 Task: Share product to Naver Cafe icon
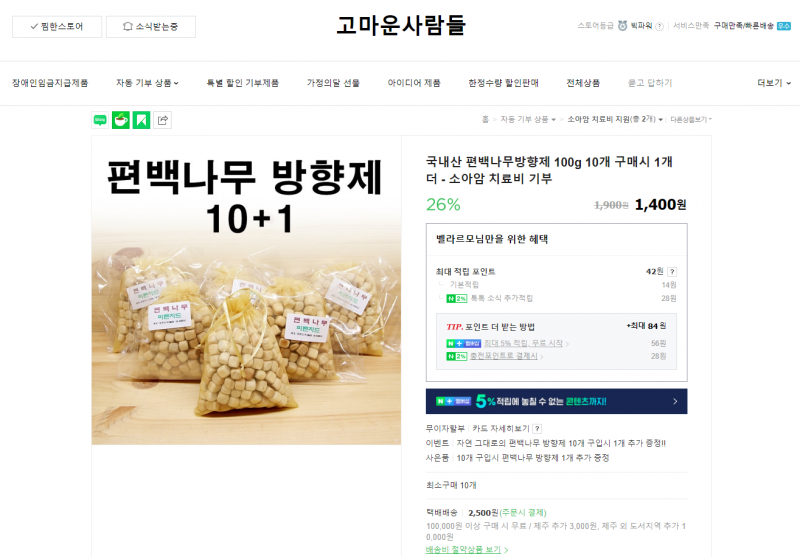tap(121, 120)
